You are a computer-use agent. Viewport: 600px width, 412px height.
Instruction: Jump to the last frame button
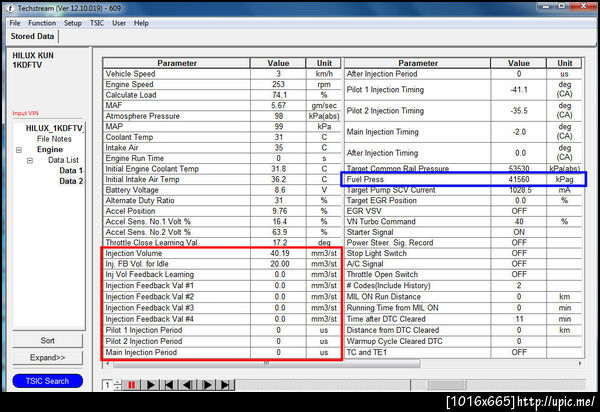tap(225, 385)
